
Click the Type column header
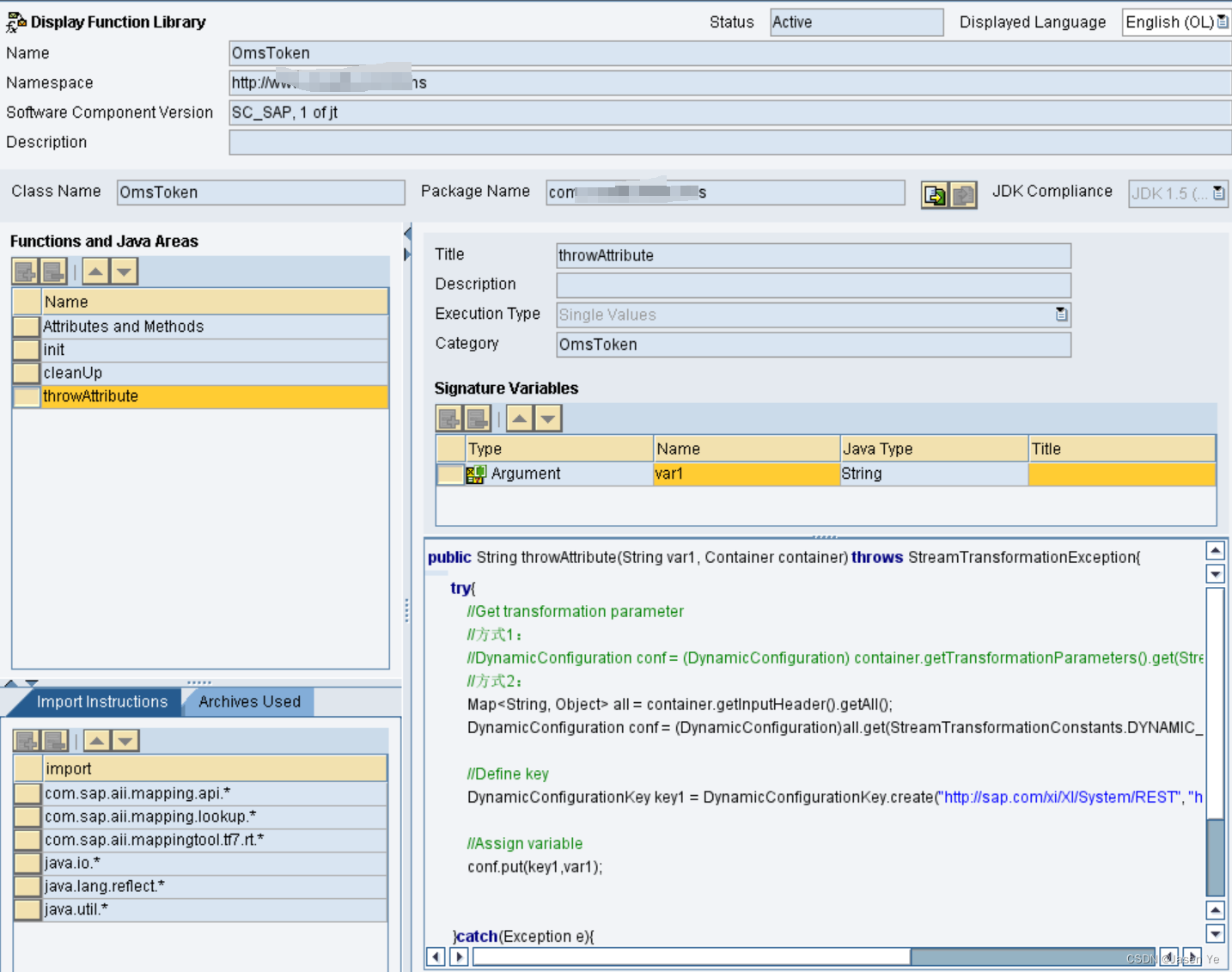coord(559,449)
